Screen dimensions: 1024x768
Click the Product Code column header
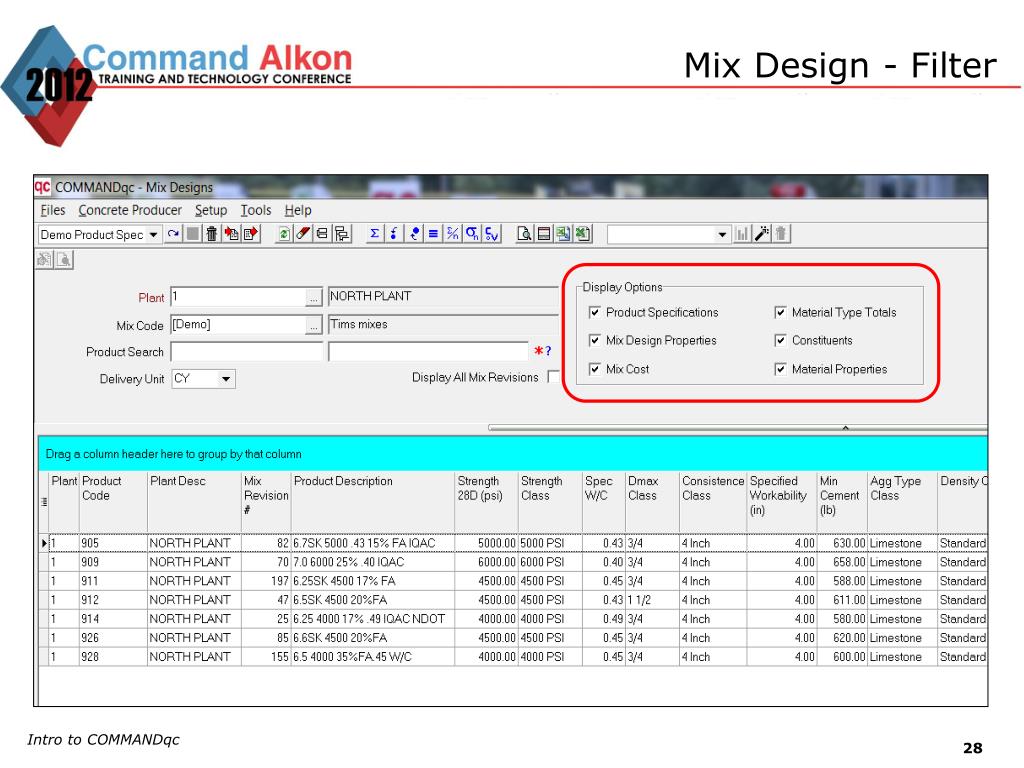click(114, 501)
